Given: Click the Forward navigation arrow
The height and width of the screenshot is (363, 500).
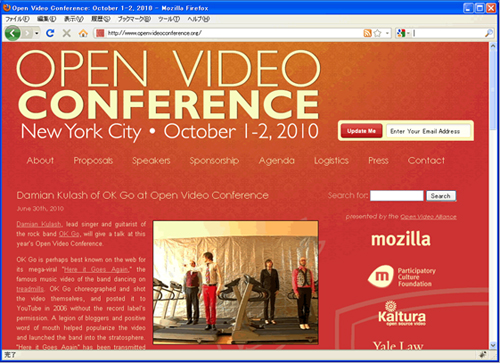Looking at the screenshot, I should tap(27, 33).
